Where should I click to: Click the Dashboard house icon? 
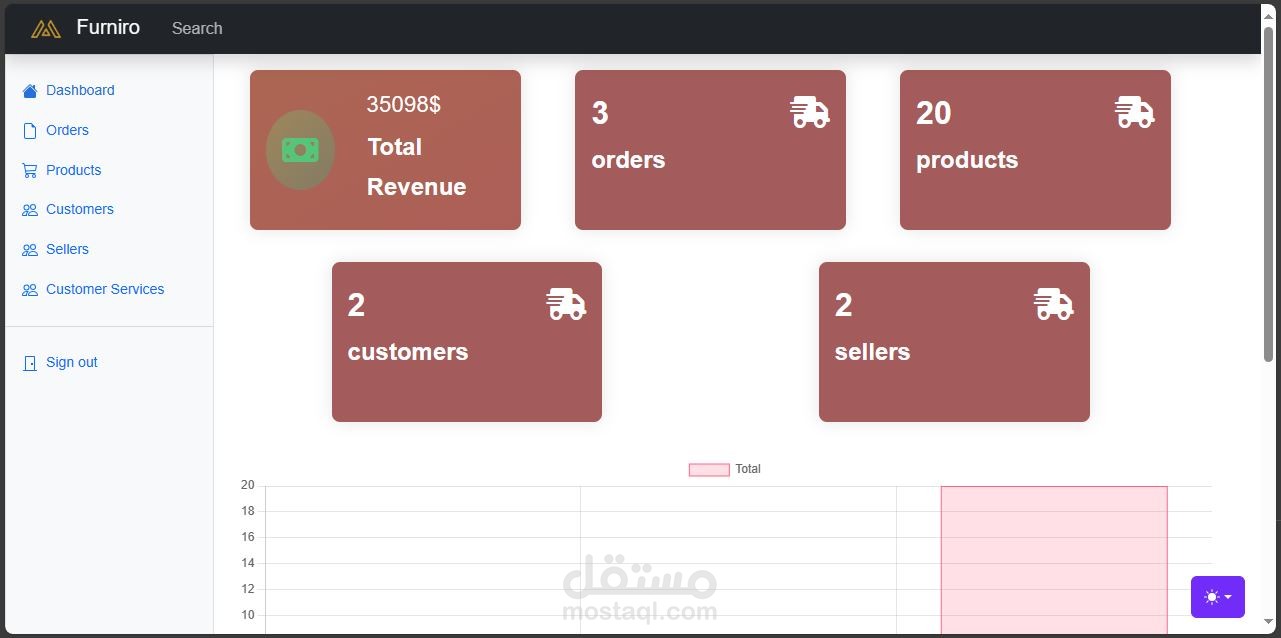(29, 91)
